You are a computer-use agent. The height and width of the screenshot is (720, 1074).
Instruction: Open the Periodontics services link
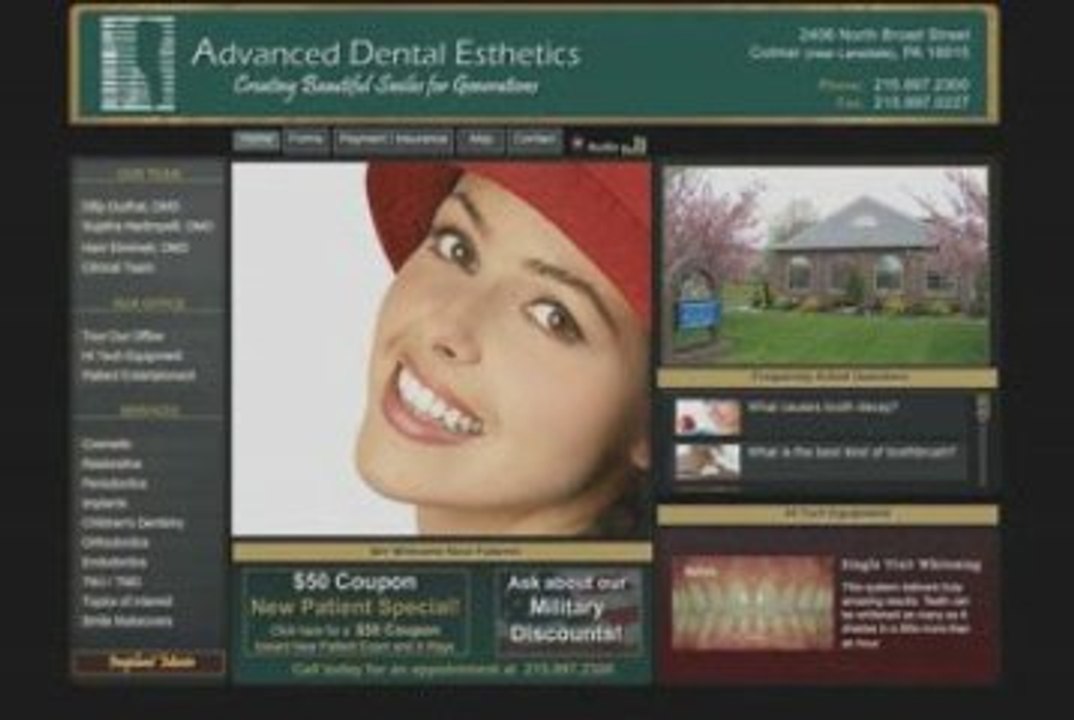(114, 484)
